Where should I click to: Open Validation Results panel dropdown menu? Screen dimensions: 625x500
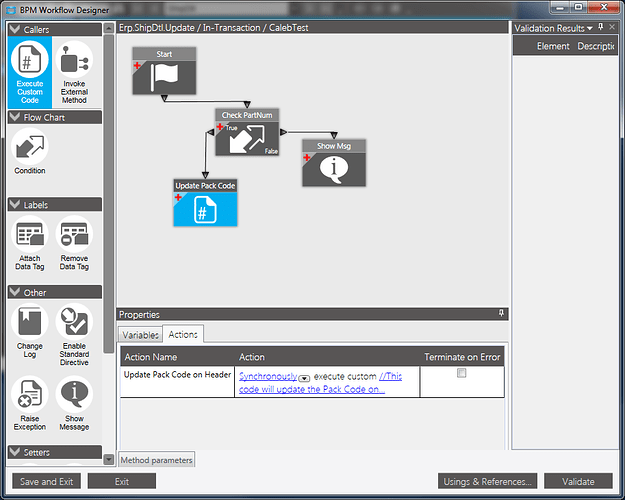[590, 28]
